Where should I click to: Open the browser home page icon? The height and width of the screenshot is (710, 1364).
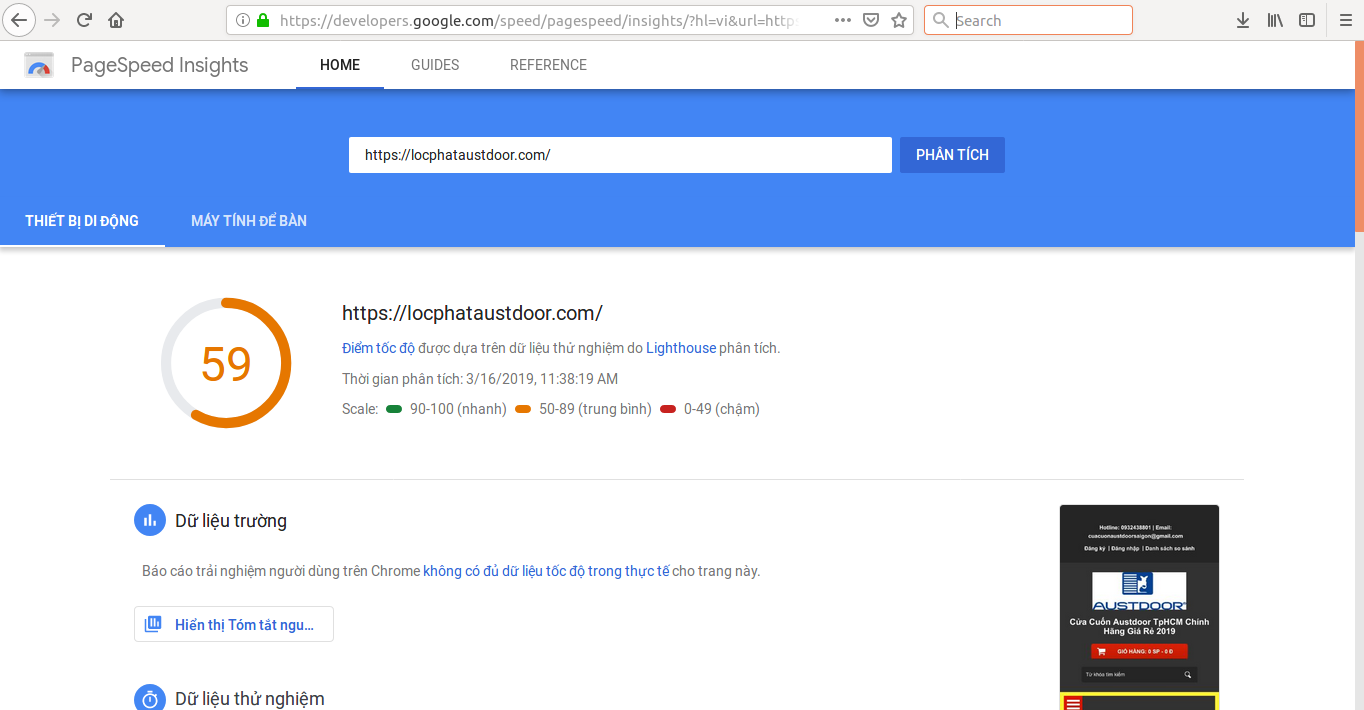coord(116,20)
